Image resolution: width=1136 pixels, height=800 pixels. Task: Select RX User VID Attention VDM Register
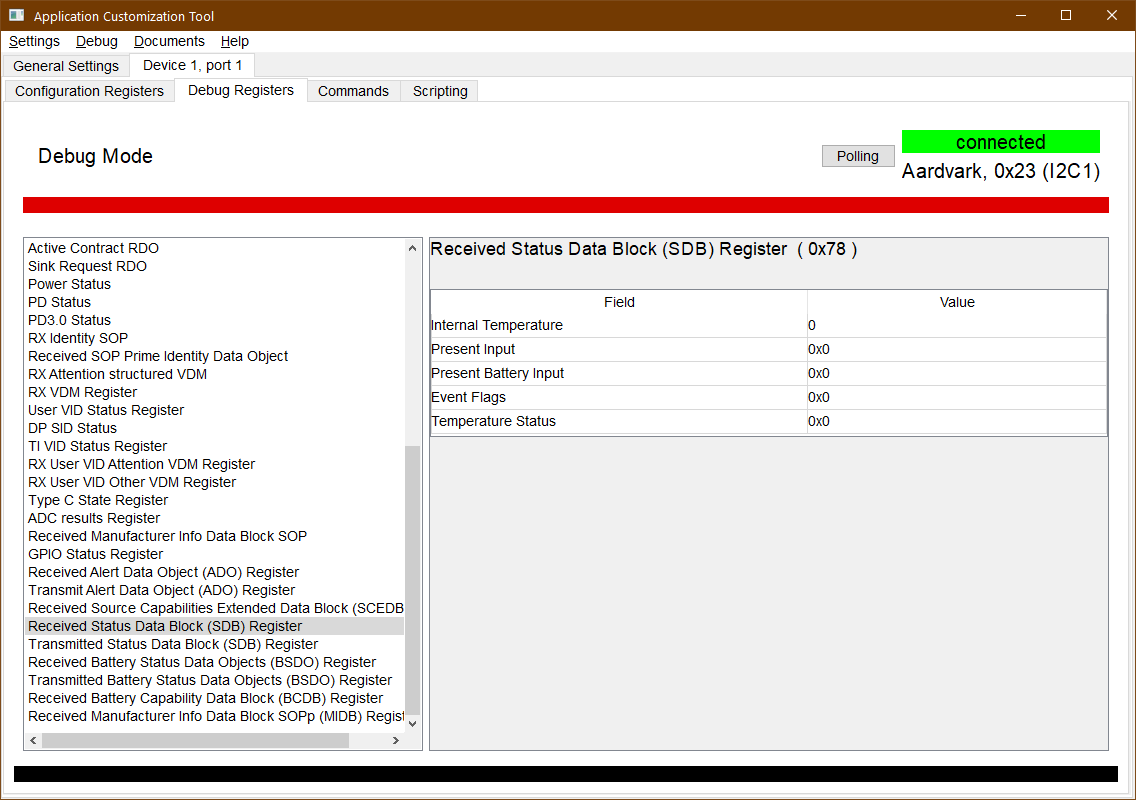coord(214,464)
